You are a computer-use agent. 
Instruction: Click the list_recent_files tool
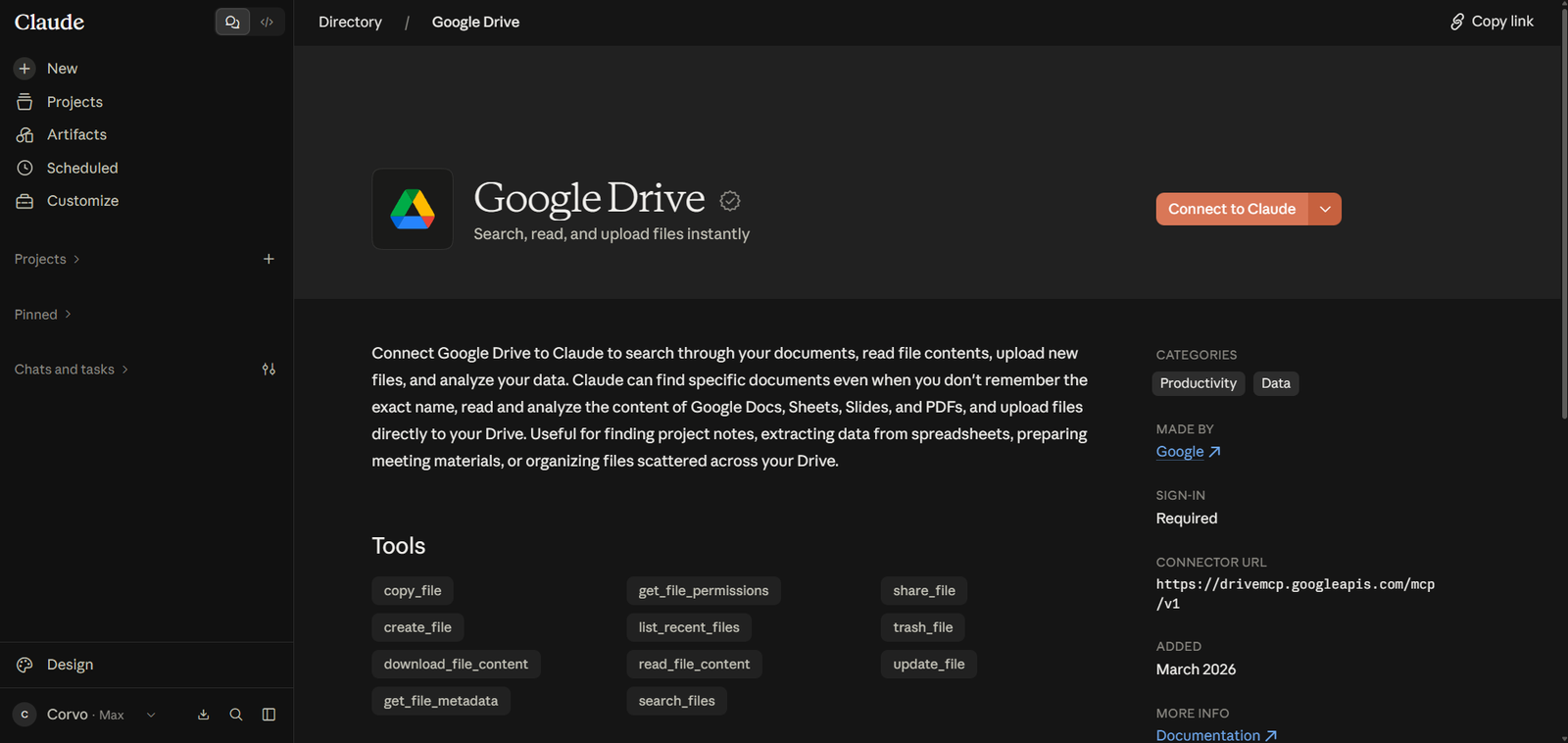[689, 627]
